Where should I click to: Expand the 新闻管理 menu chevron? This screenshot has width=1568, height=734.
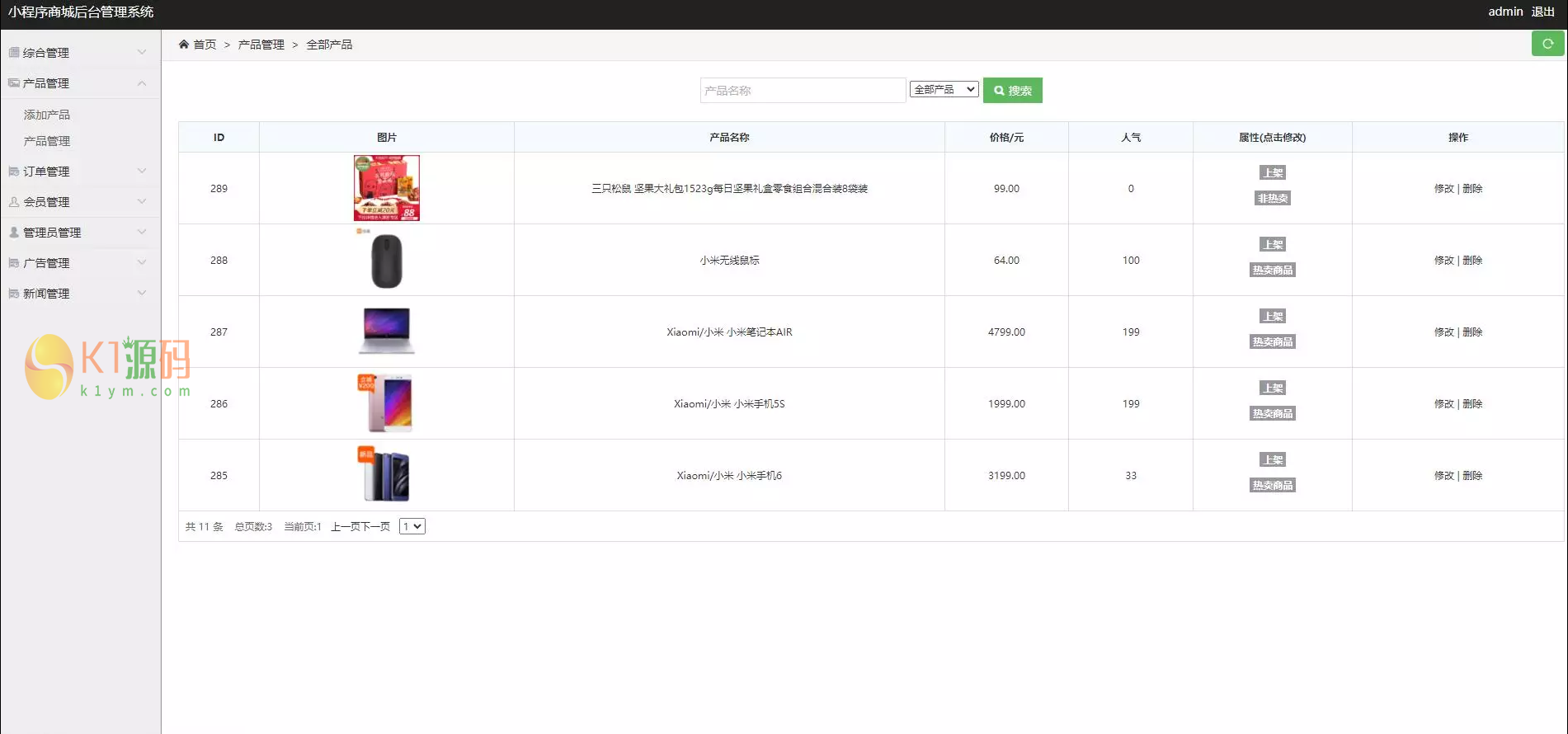click(142, 293)
